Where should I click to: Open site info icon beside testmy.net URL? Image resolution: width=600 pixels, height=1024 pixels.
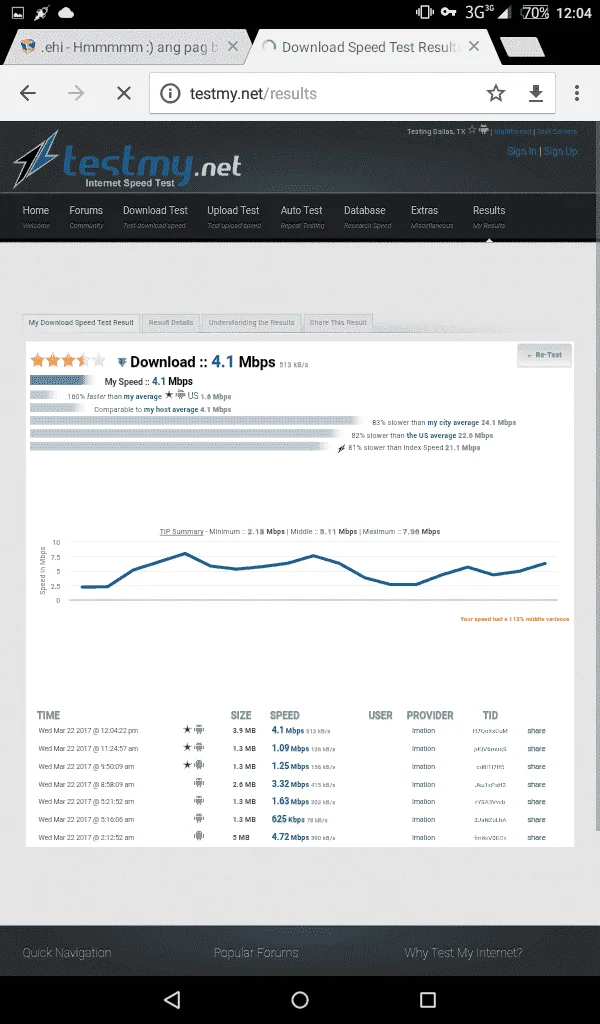pyautogui.click(x=170, y=93)
